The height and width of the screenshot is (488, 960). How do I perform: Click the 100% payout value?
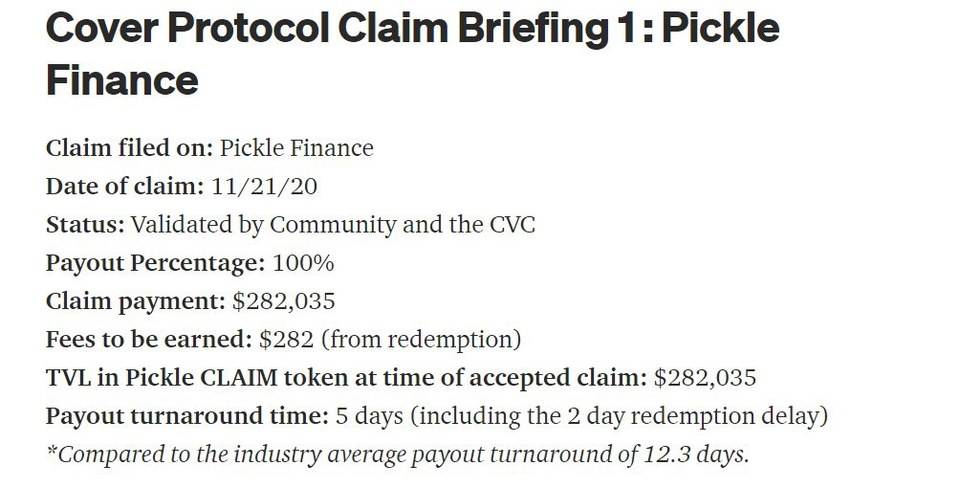pos(299,263)
